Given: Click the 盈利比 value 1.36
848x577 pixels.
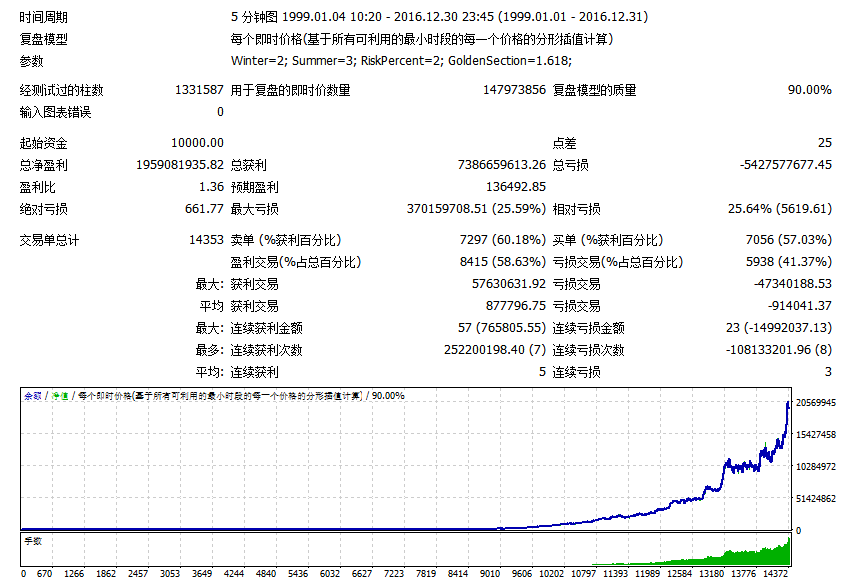Looking at the screenshot, I should 211,187.
